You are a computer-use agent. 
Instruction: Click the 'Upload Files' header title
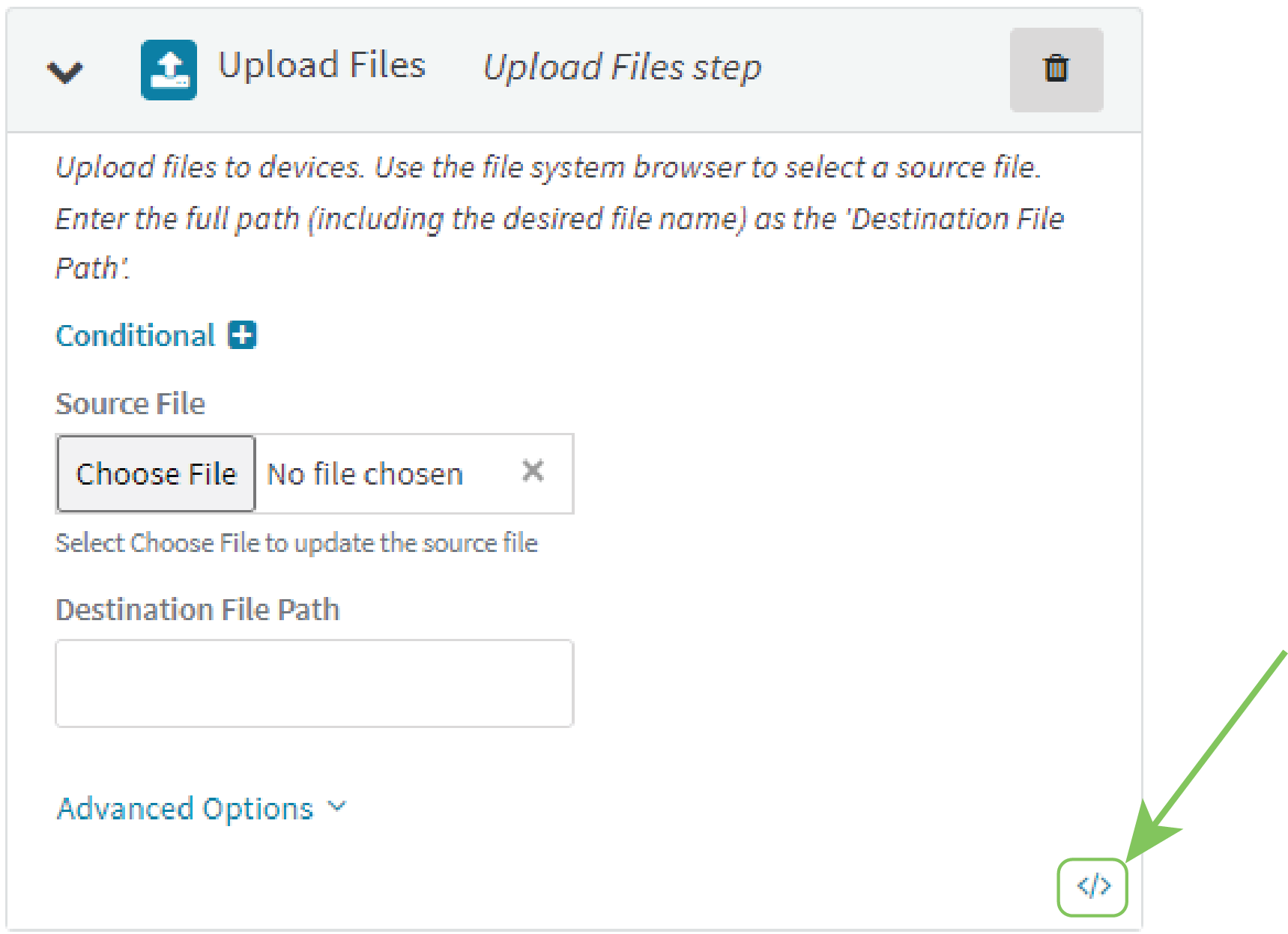coord(321,66)
